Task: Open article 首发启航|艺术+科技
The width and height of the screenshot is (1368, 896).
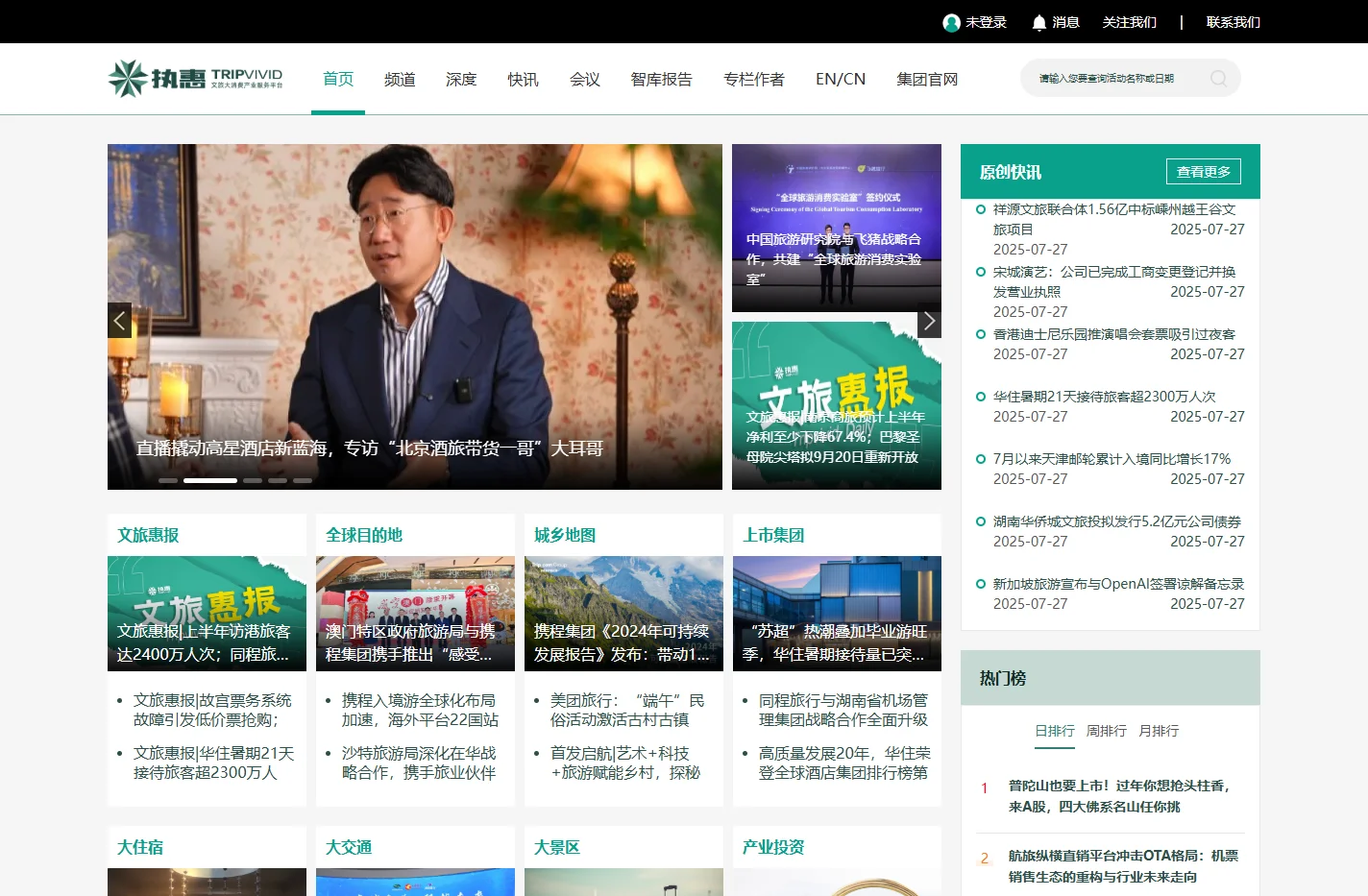Action: (625, 763)
